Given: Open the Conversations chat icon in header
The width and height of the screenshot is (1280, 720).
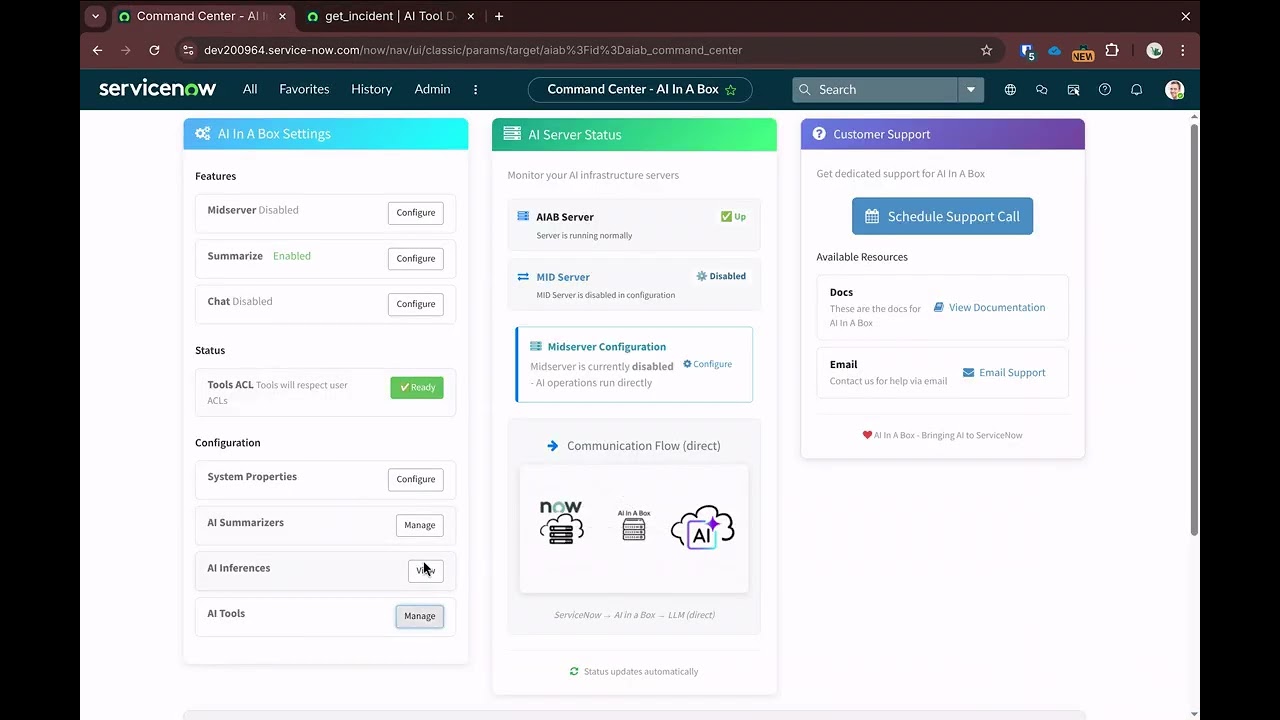Looking at the screenshot, I should [x=1042, y=89].
